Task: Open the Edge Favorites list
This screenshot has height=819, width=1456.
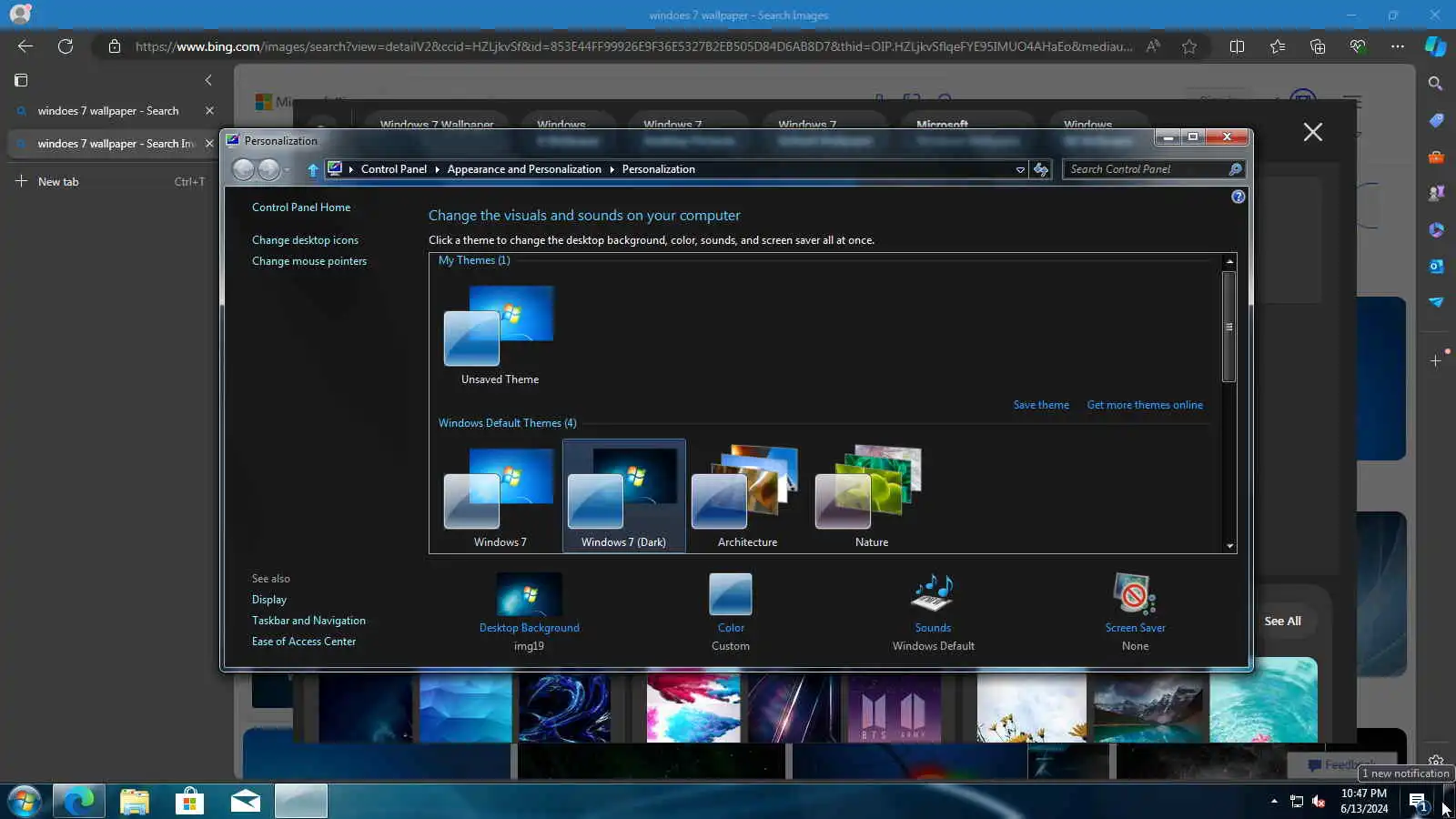Action: pos(1278,46)
